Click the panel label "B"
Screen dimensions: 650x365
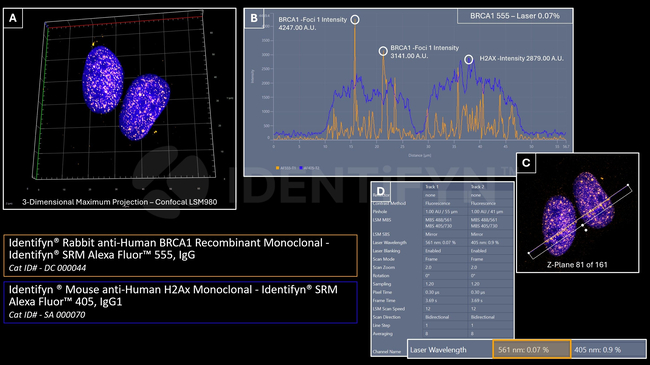[254, 18]
